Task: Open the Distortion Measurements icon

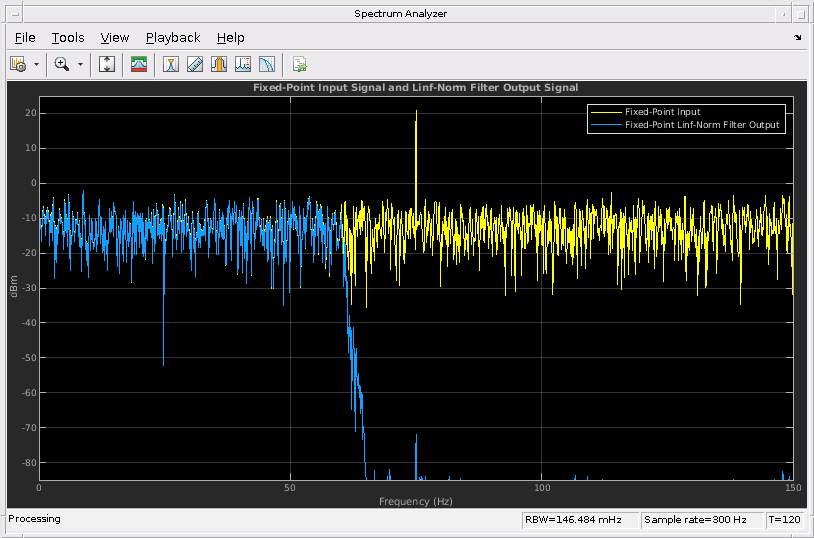Action: 267,64
